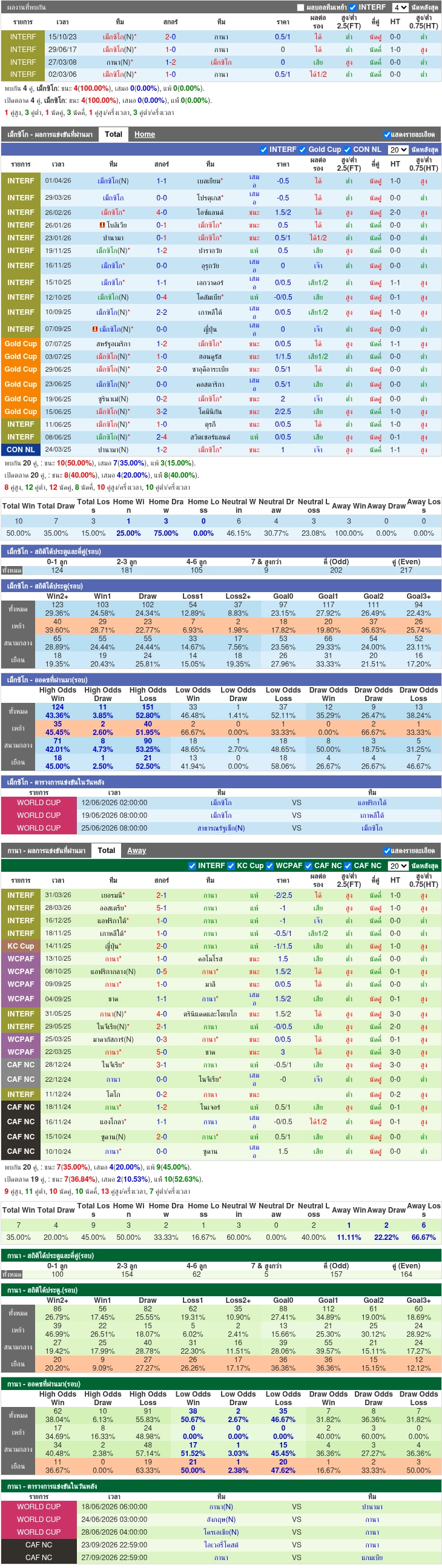442x1568 pixels.
Task: Enable the ผลบอลทีมเหย้า checkbox
Action: (x=300, y=7)
